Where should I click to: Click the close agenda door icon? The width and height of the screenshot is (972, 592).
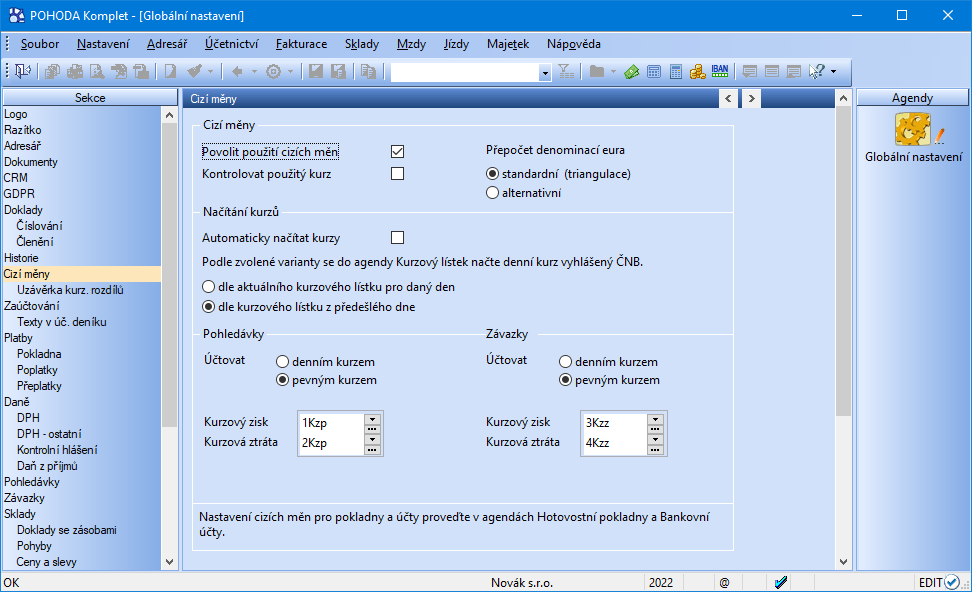[x=22, y=71]
